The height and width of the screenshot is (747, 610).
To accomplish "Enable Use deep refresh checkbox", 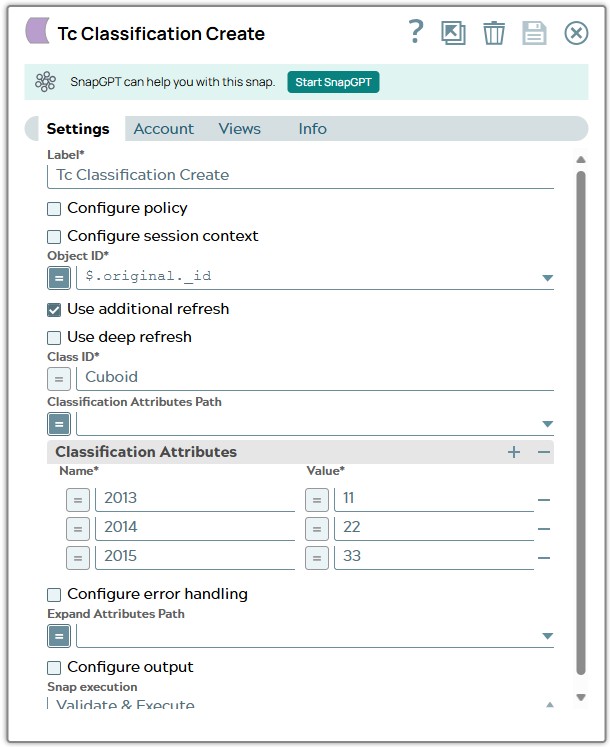I will [x=54, y=338].
